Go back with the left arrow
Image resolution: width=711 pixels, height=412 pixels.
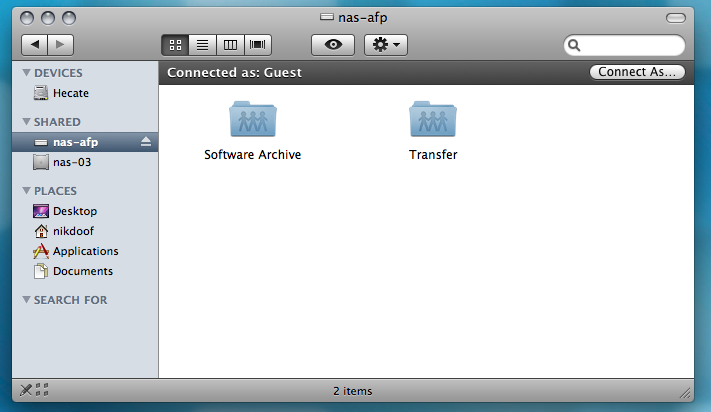(35, 45)
